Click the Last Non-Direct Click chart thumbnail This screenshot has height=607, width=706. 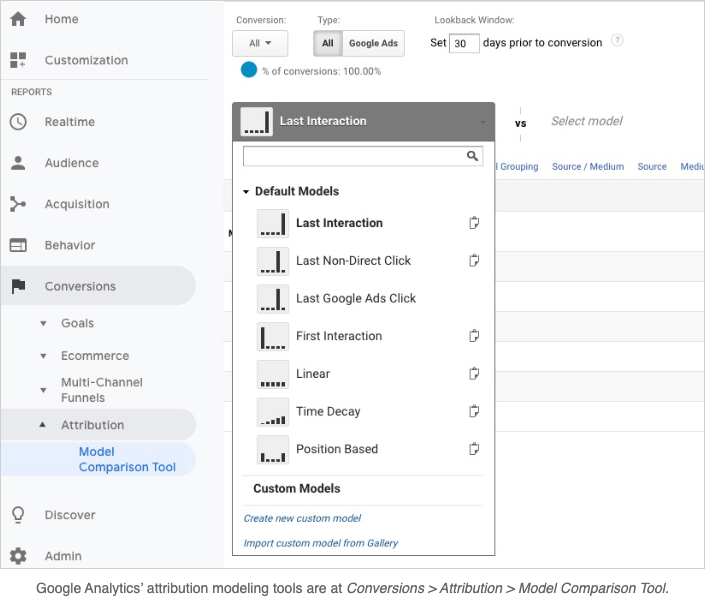pos(273,261)
